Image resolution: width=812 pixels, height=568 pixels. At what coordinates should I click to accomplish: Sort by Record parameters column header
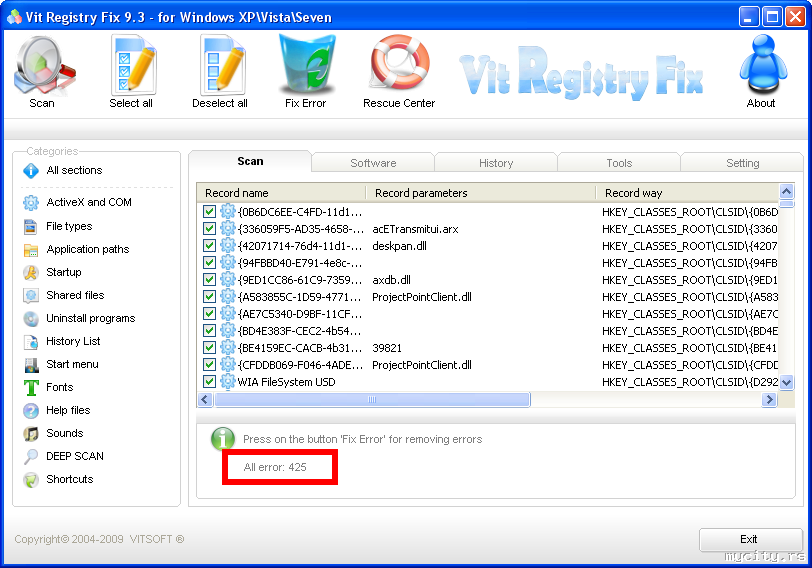pos(481,193)
